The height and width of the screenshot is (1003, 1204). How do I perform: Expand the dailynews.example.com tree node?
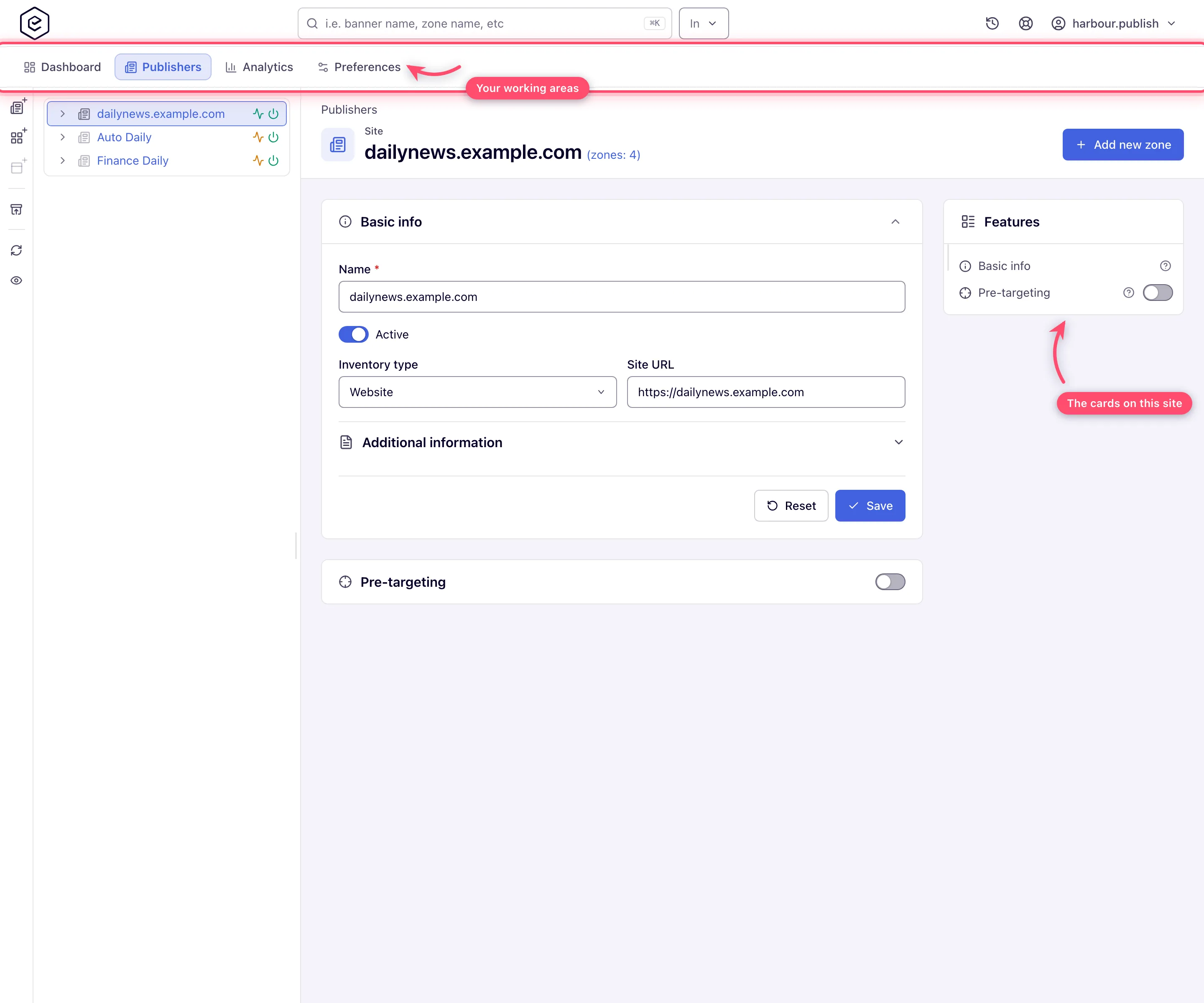(62, 114)
